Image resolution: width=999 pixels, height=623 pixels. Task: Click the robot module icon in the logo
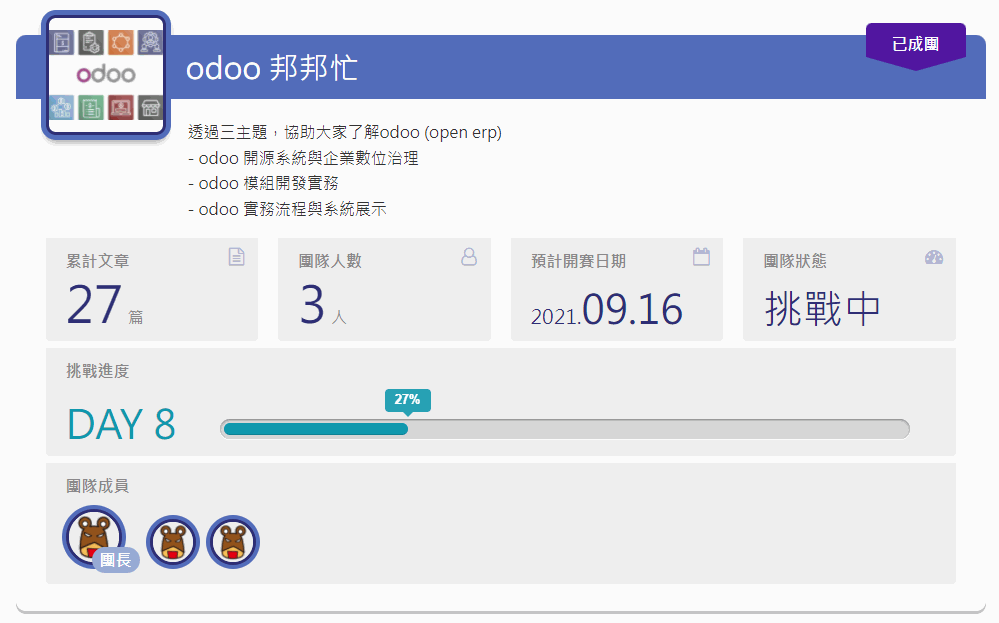click(150, 42)
